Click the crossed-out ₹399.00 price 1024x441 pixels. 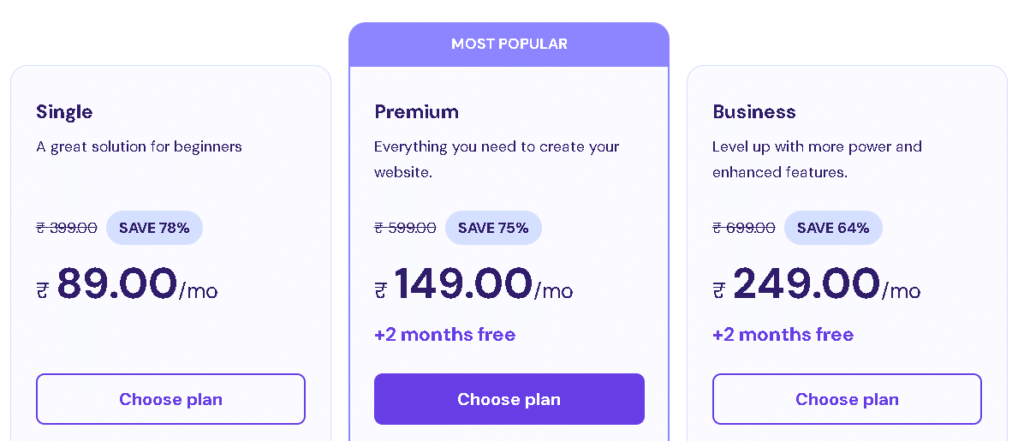coord(67,228)
